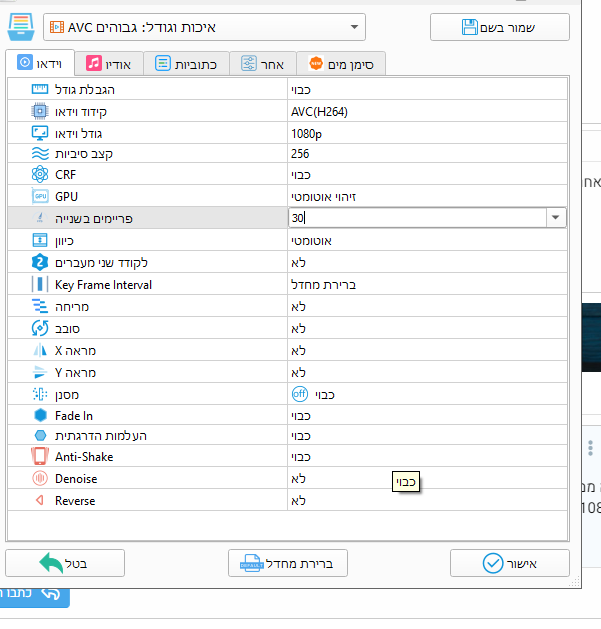Click the Key Frame Interval default value
Image resolution: width=601 pixels, height=629 pixels.
(x=323, y=285)
